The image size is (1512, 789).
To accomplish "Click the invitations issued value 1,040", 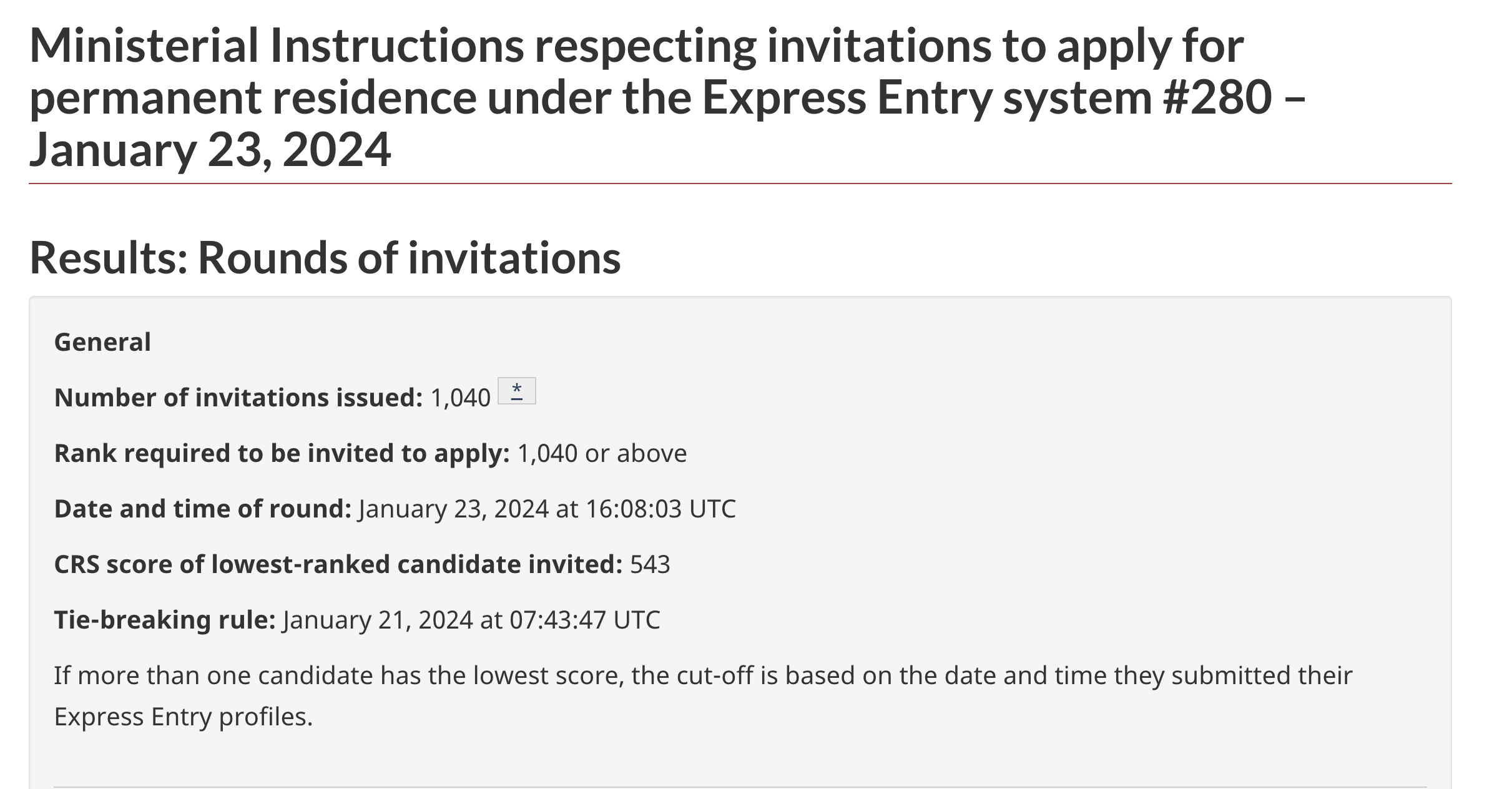I will pyautogui.click(x=461, y=398).
